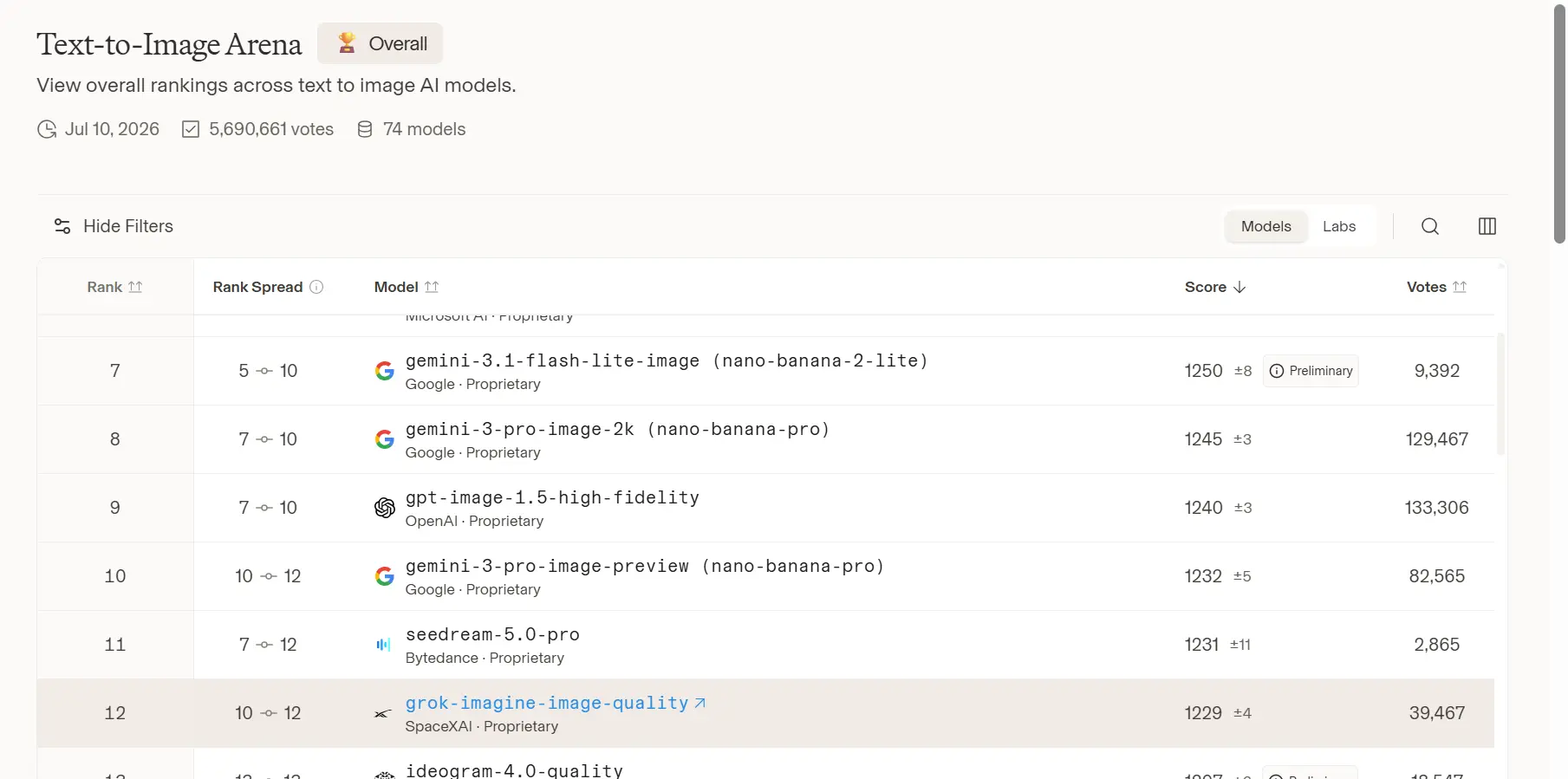Click the score 1240 cell
1568x779 pixels.
pos(1203,508)
